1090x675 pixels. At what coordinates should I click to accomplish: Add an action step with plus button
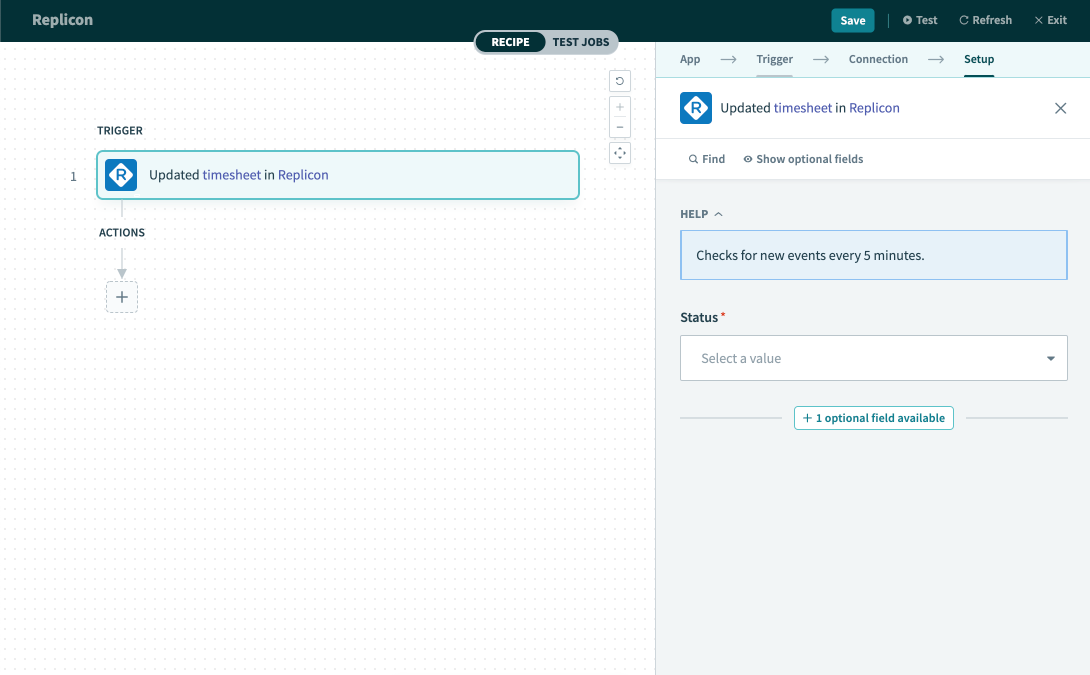tap(122, 297)
